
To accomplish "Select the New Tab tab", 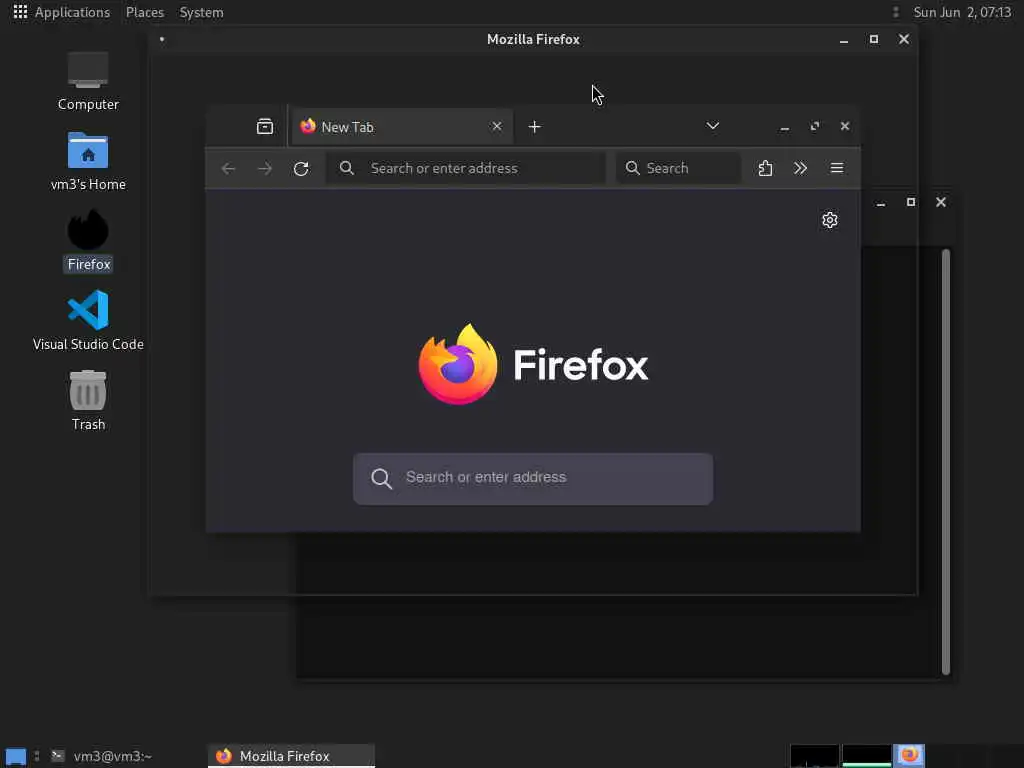I will (401, 127).
